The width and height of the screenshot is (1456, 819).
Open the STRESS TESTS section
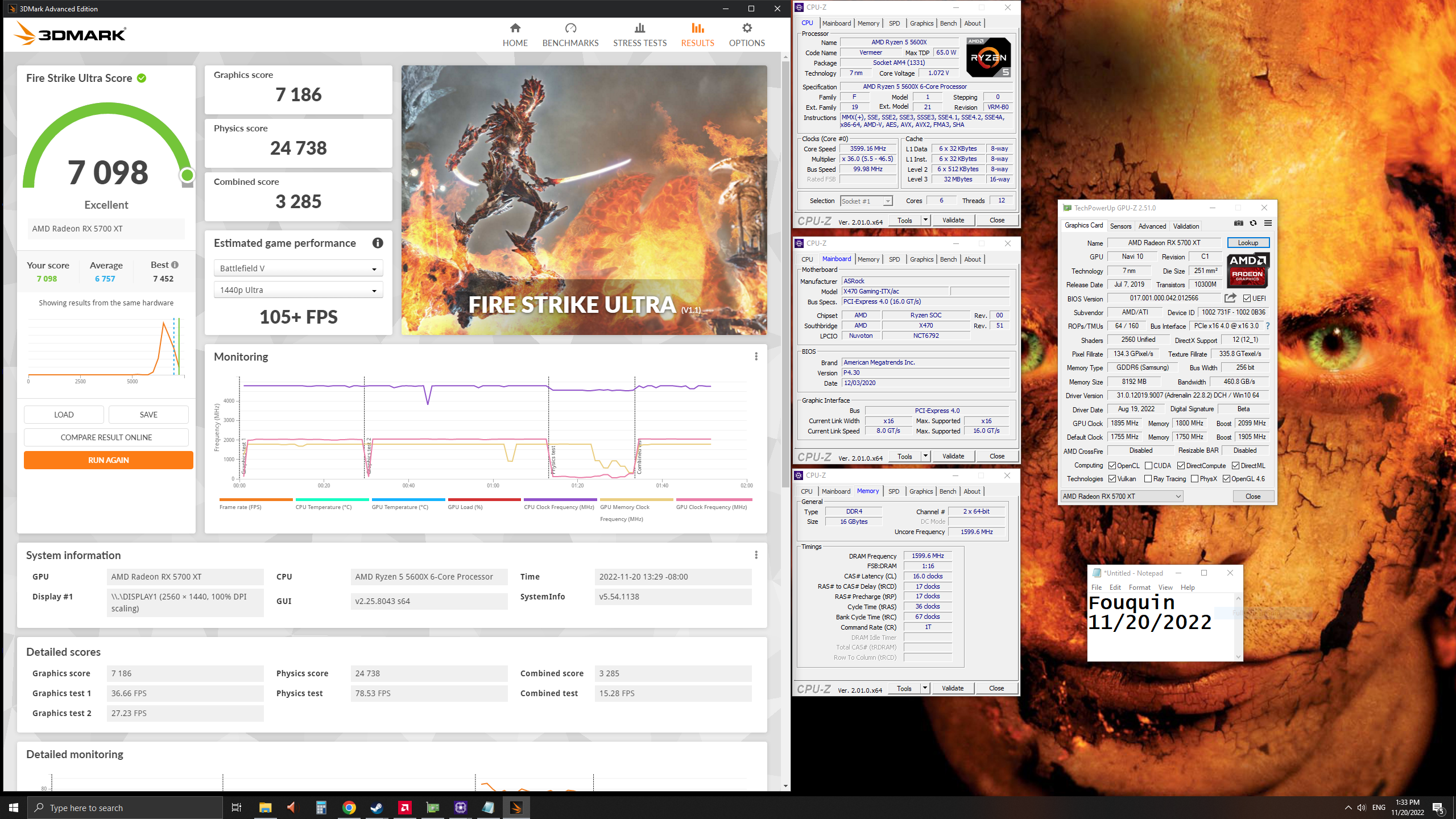click(x=640, y=35)
